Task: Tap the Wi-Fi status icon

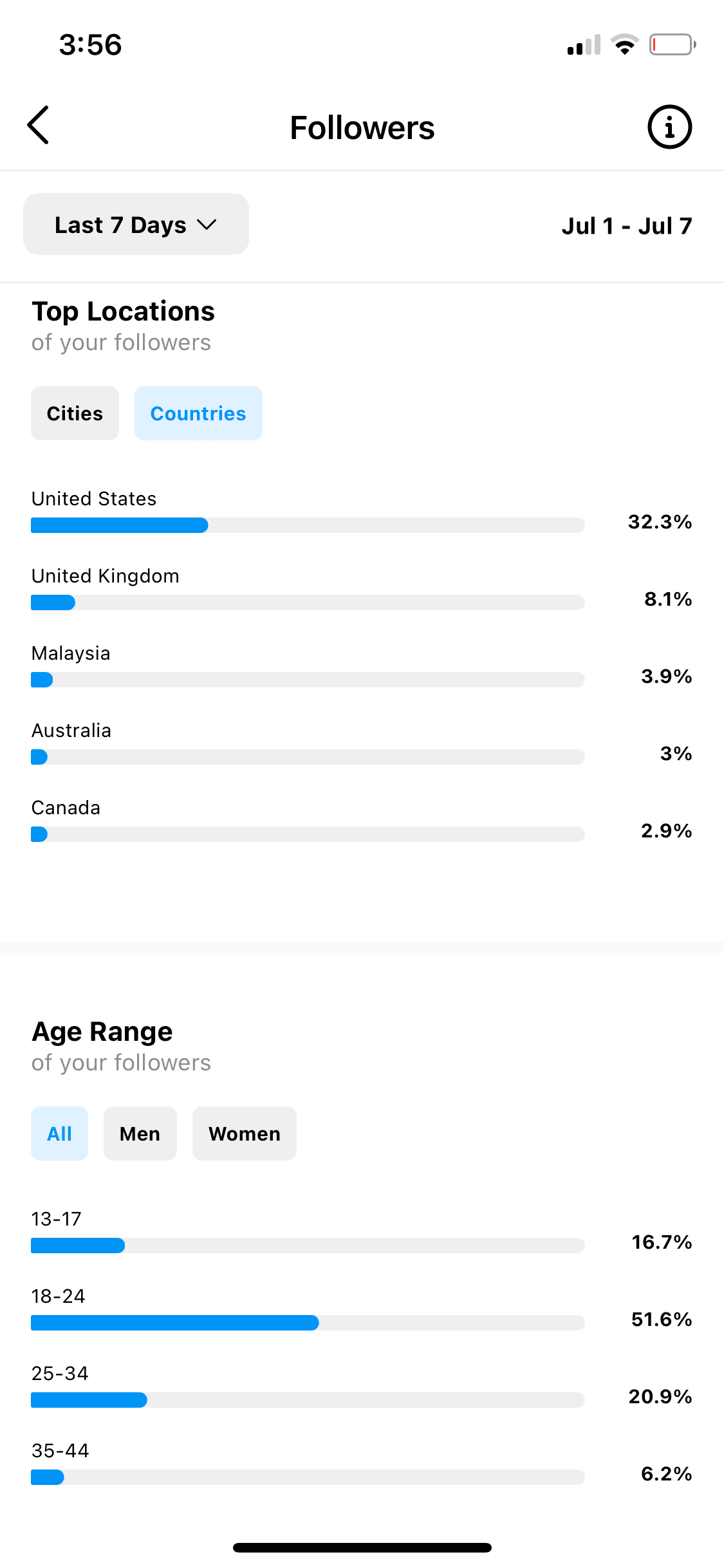Action: coord(624,44)
